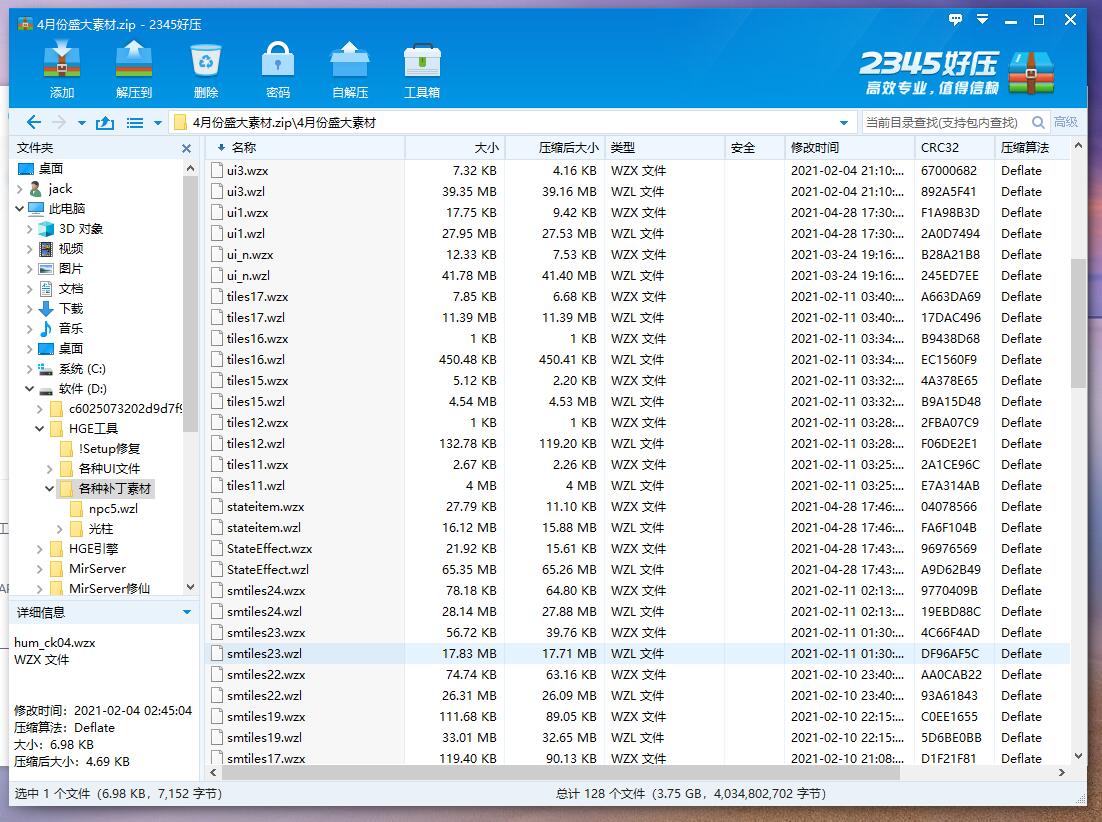Click the 删除 (Delete) recycle bin icon

pos(206,59)
